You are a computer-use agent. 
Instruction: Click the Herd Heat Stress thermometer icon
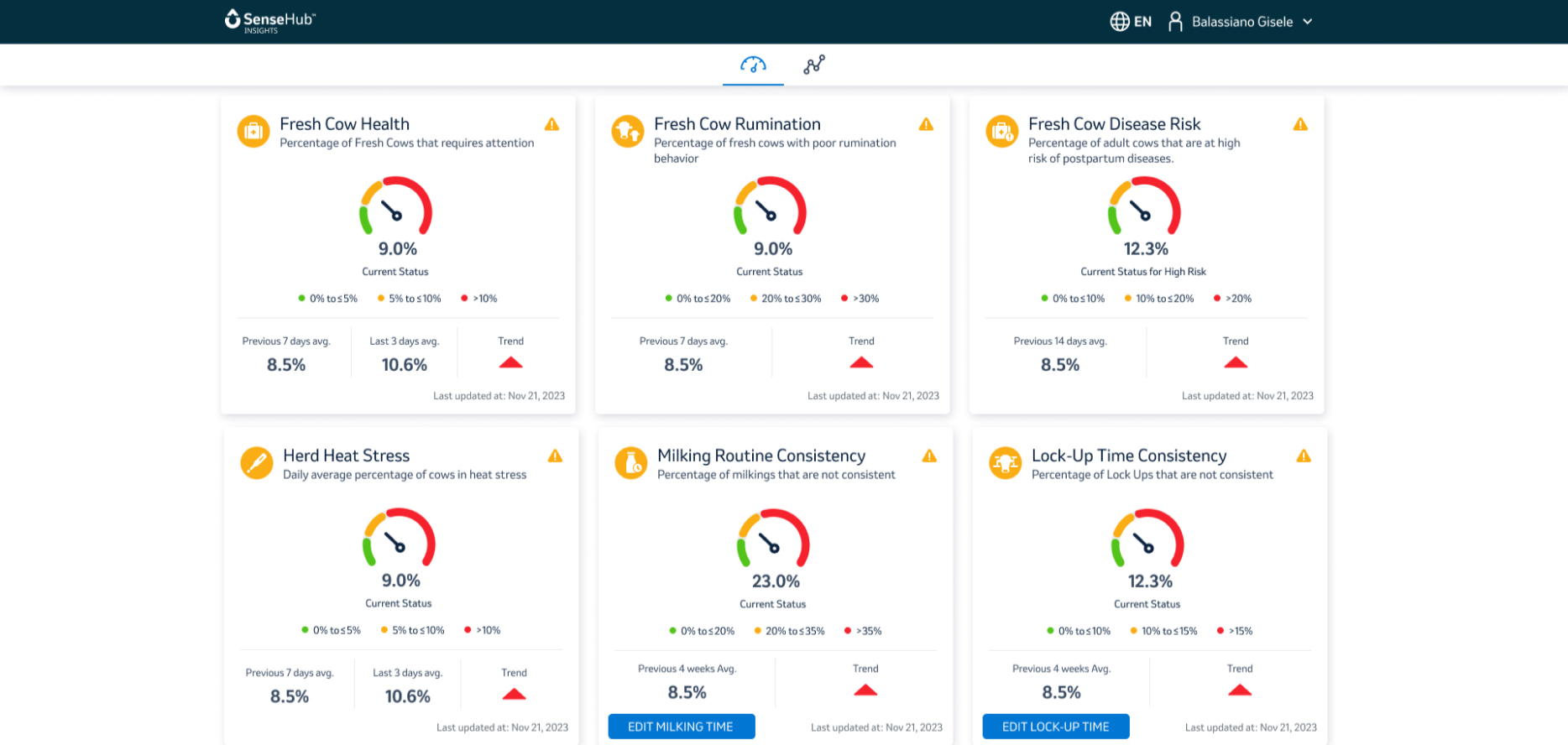pos(257,462)
